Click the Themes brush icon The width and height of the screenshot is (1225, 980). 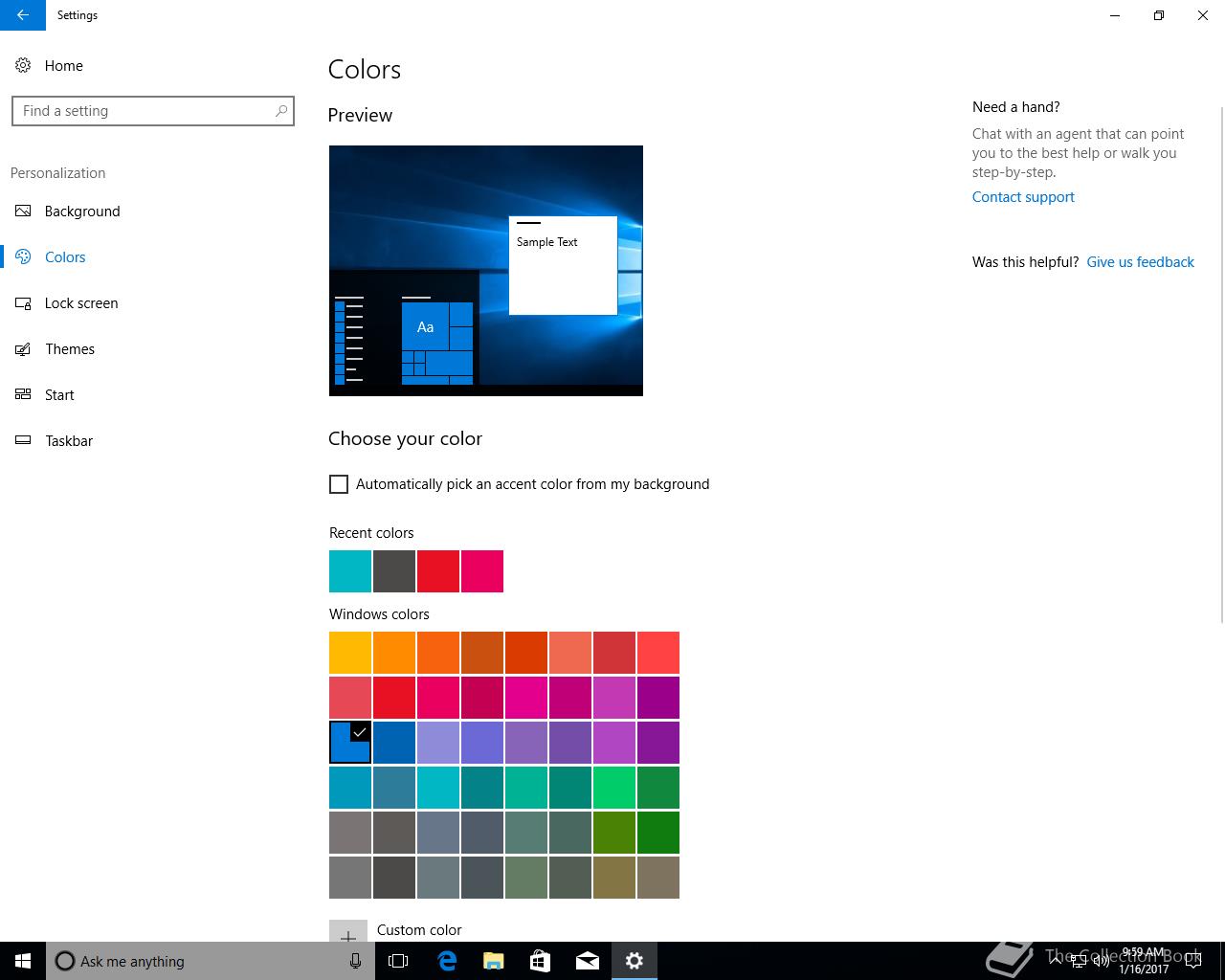pyautogui.click(x=24, y=348)
